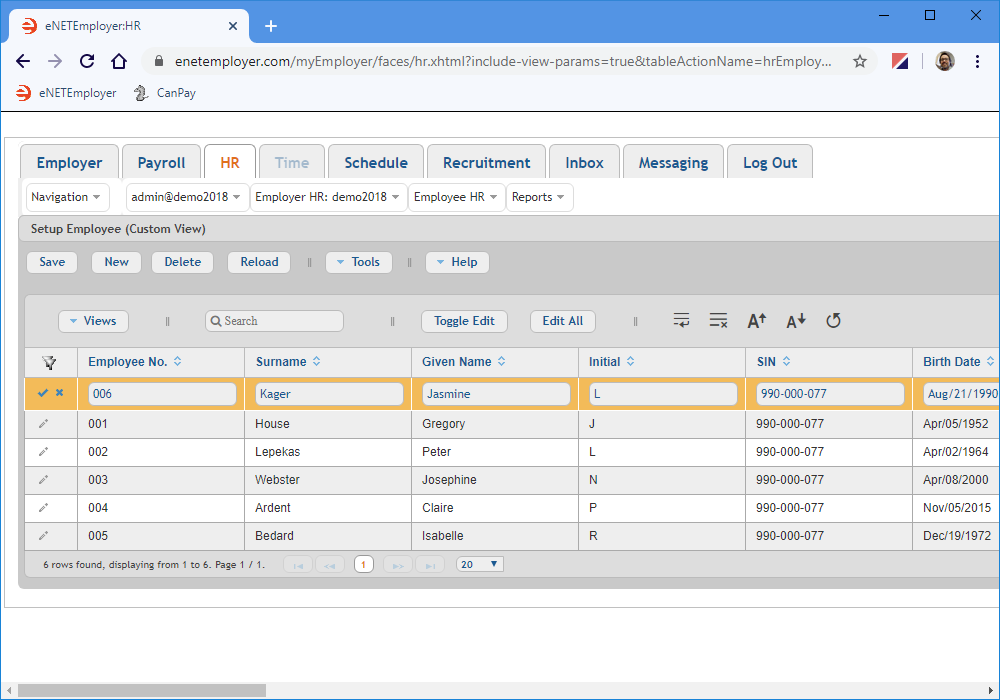Open the Recruitment tab

pos(486,161)
